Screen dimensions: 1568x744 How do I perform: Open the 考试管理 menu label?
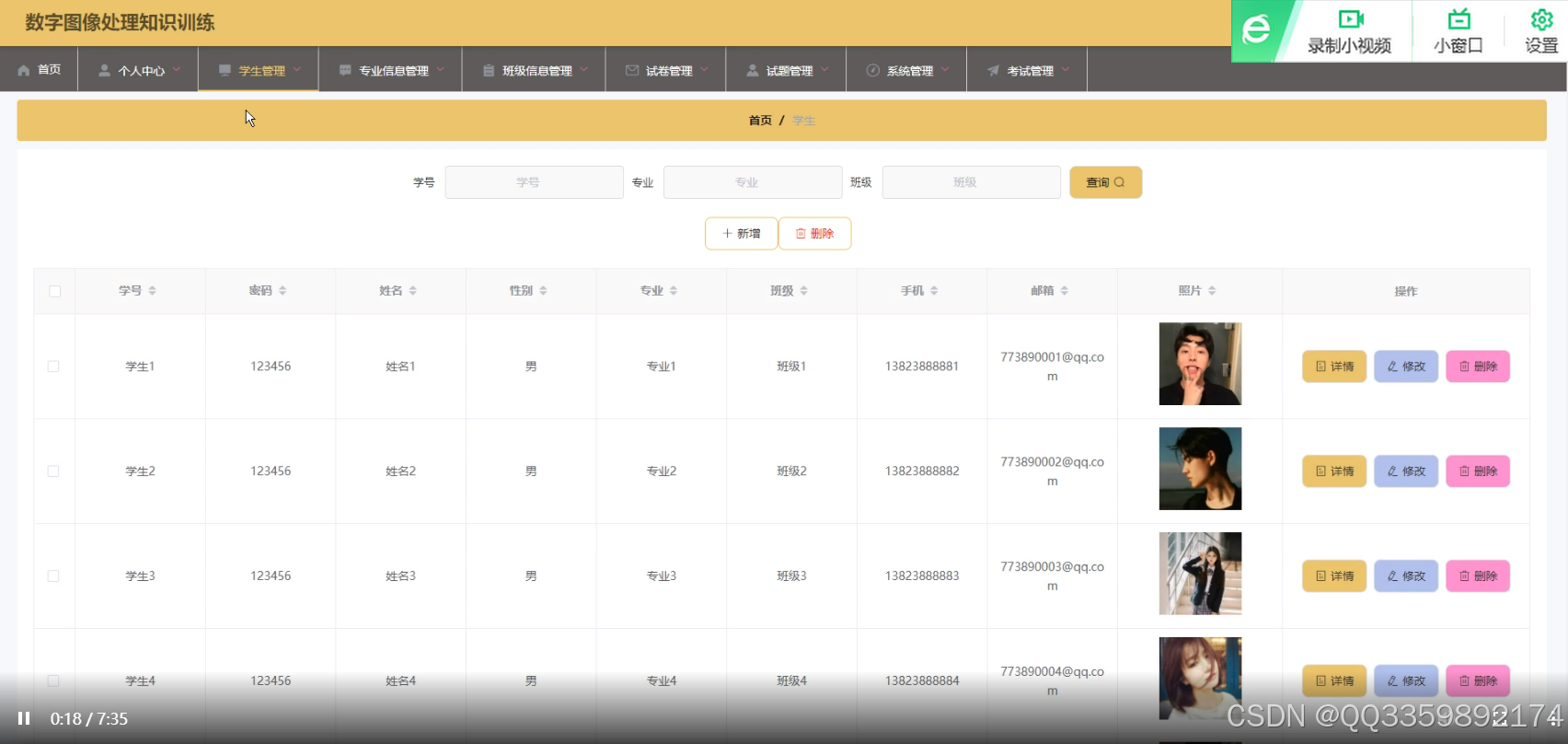[1031, 71]
